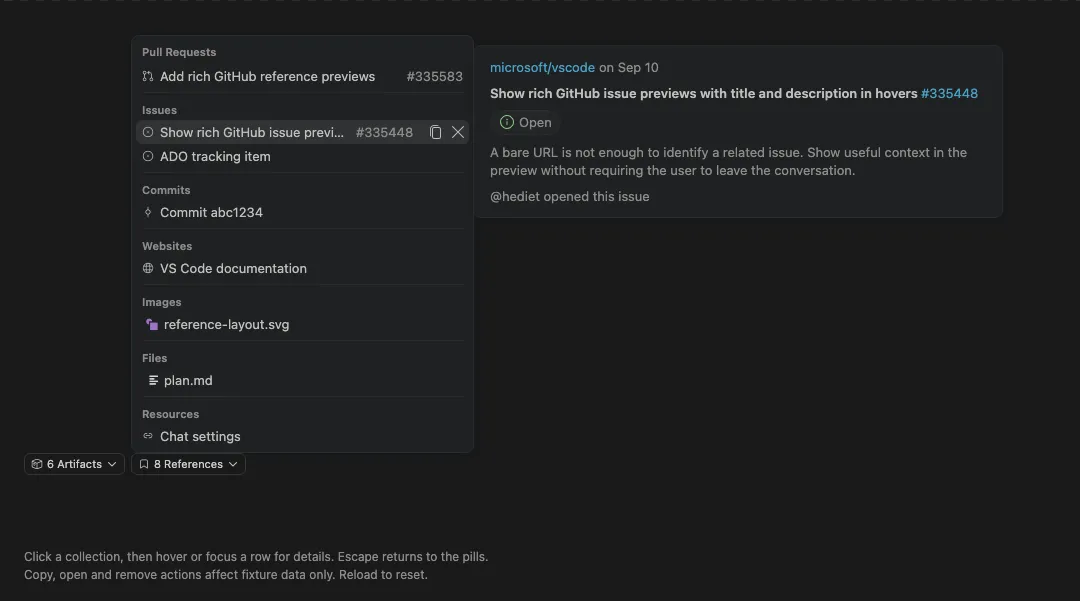Click the artifacts icon in the 6 Artifacts pill
This screenshot has height=601, width=1080.
37,465
